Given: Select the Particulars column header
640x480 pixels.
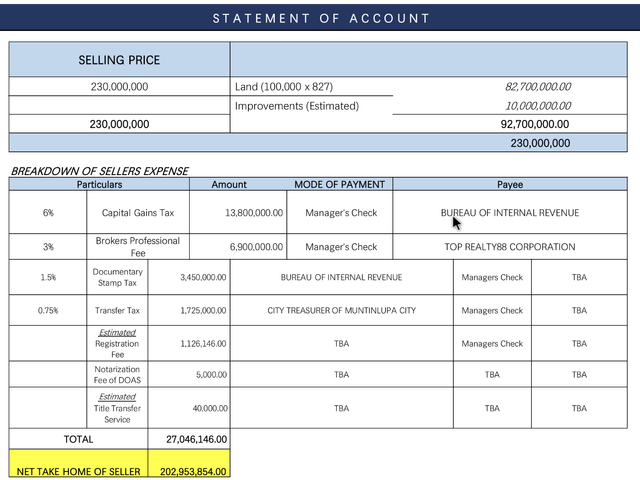Looking at the screenshot, I should pos(99,184).
